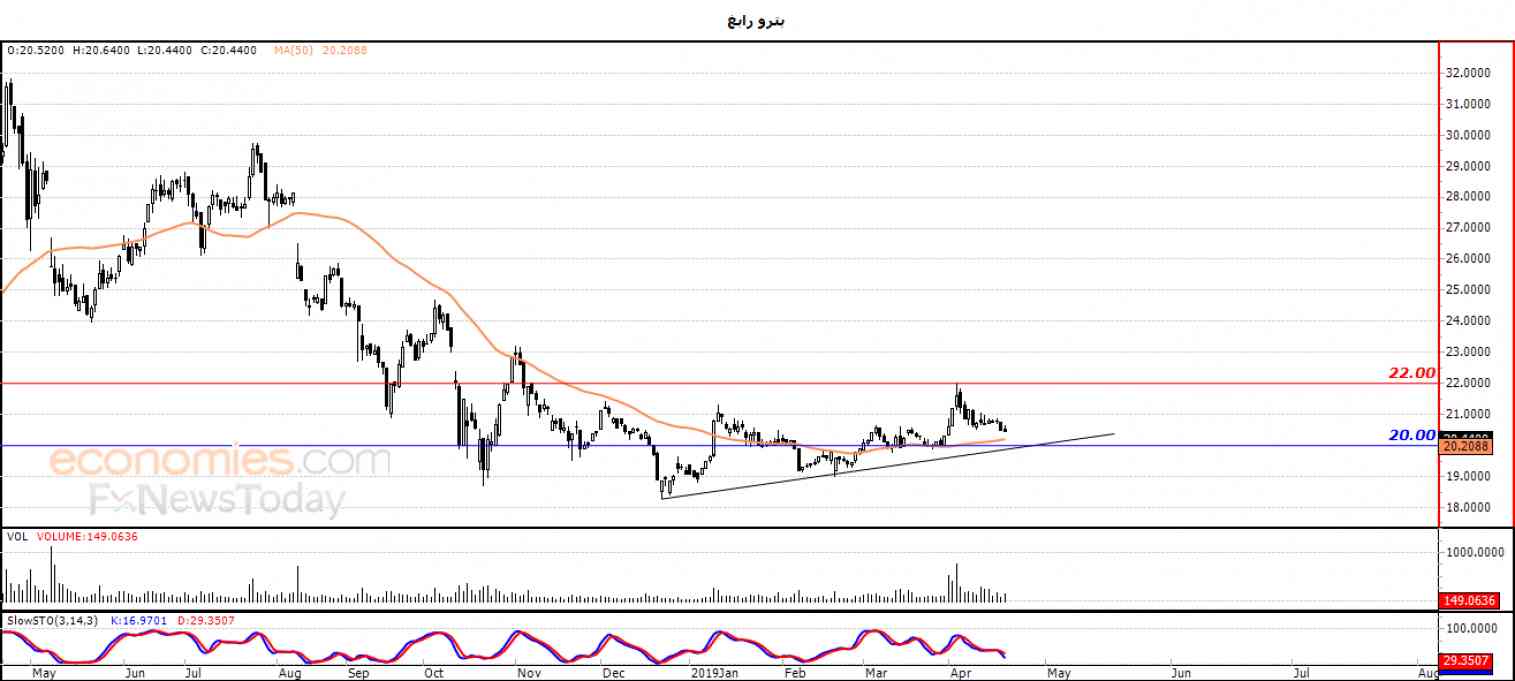Click the stochastic "K:16.9701" value

[141, 621]
